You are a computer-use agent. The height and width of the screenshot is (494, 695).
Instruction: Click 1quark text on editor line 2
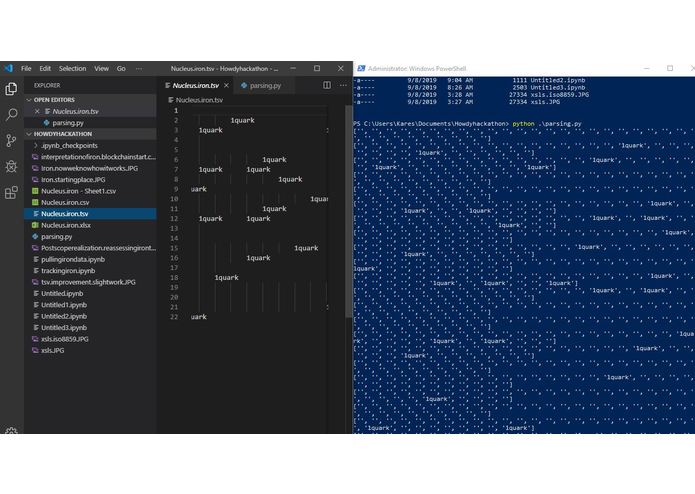(x=242, y=120)
